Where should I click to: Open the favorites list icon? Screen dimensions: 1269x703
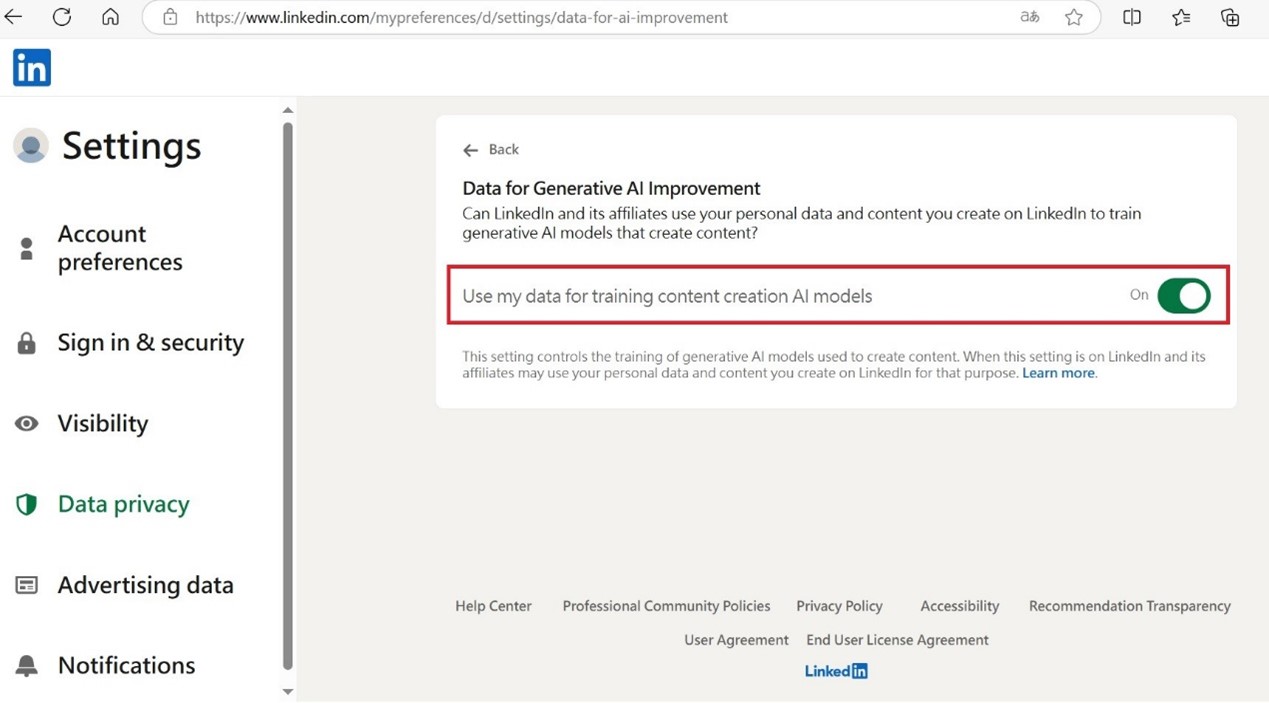[1181, 17]
